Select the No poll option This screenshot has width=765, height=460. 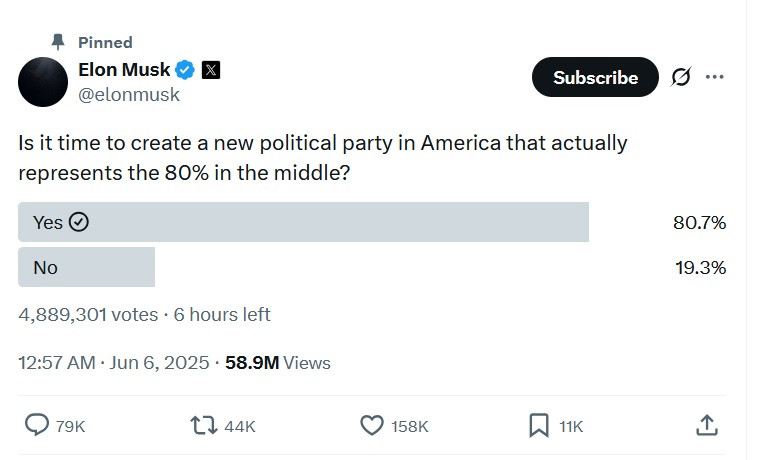(x=45, y=267)
